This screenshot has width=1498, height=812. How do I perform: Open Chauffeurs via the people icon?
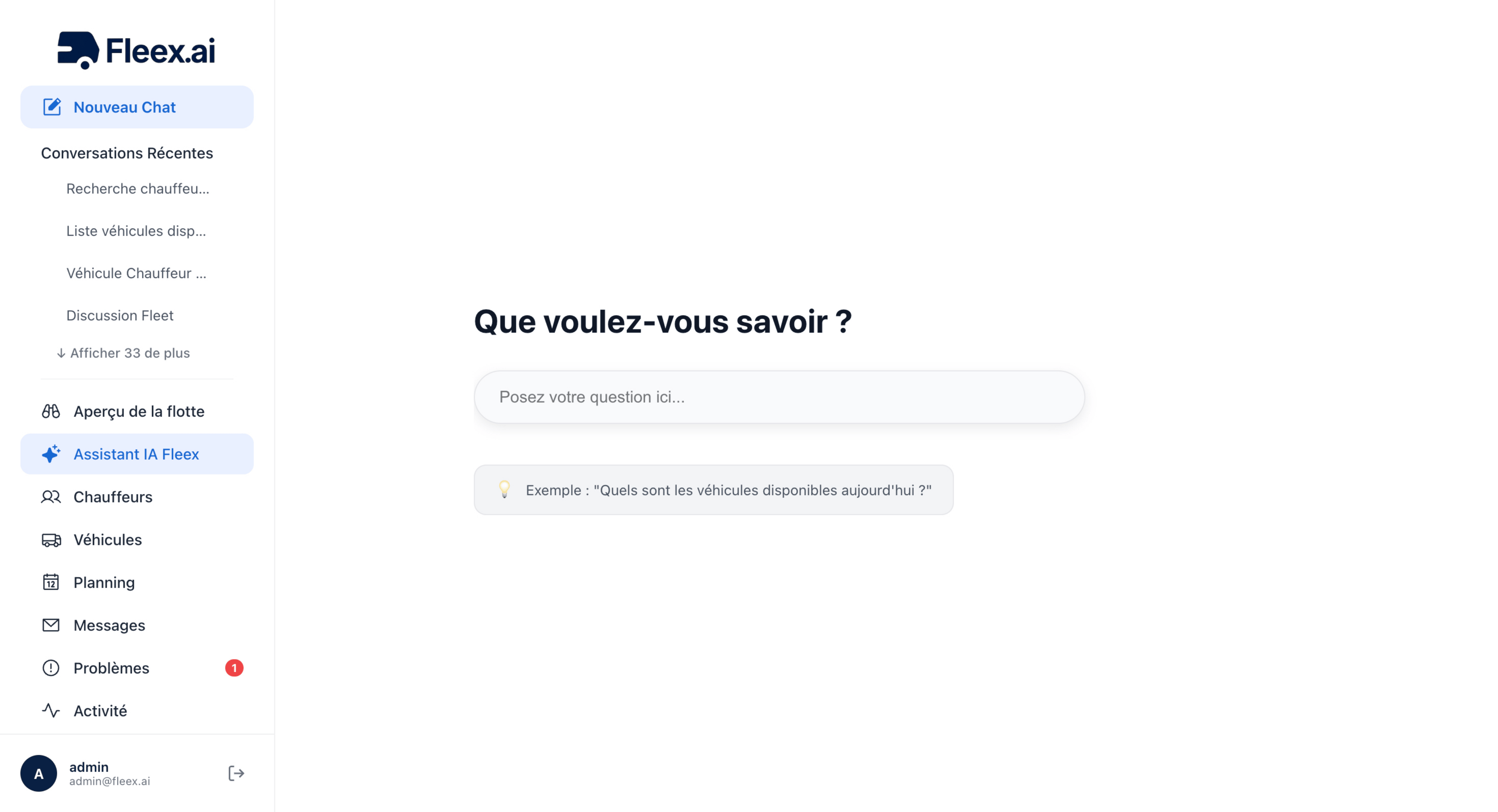point(51,497)
